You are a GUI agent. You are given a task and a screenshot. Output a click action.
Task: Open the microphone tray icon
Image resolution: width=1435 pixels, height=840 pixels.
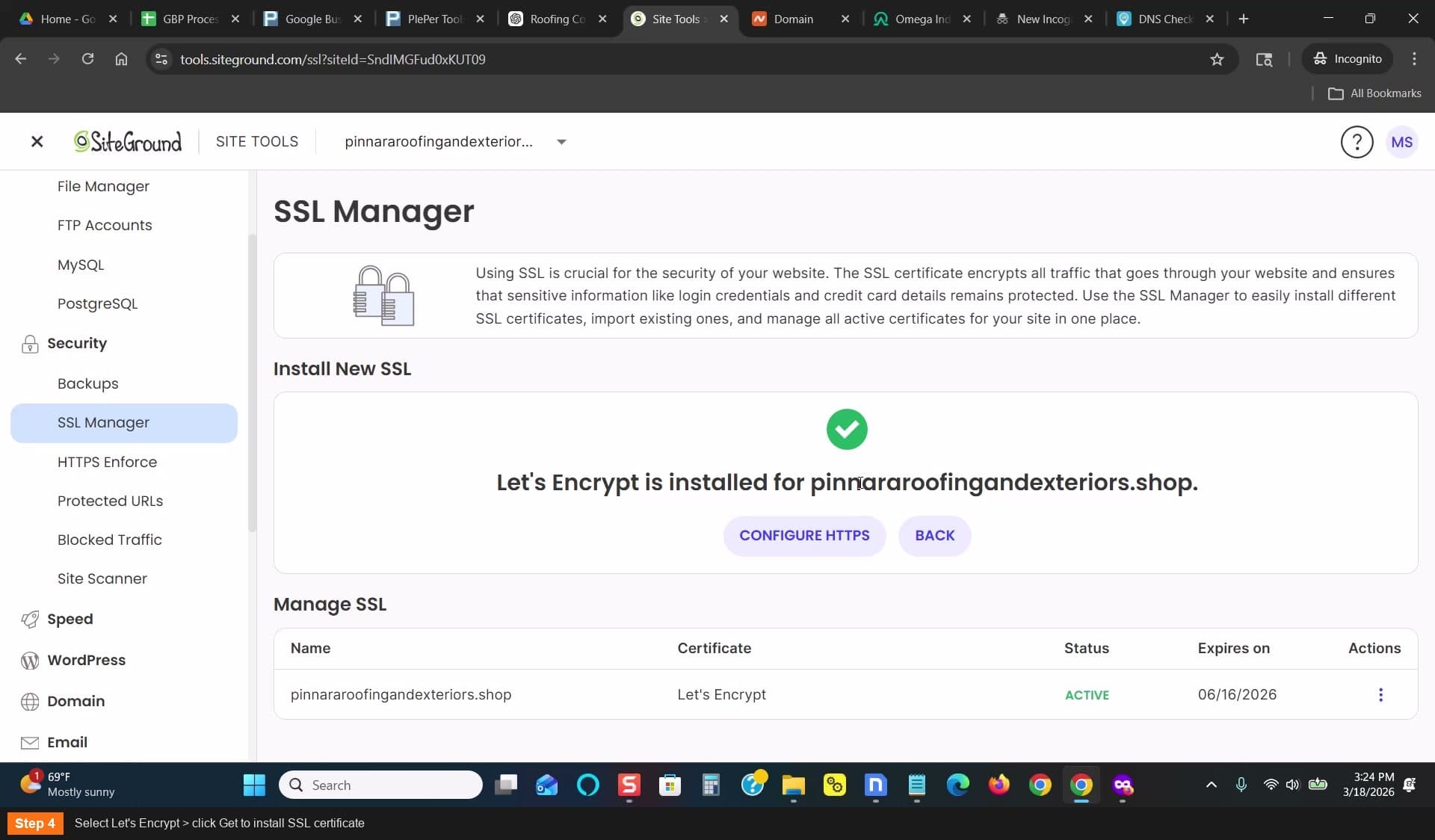tap(1241, 785)
